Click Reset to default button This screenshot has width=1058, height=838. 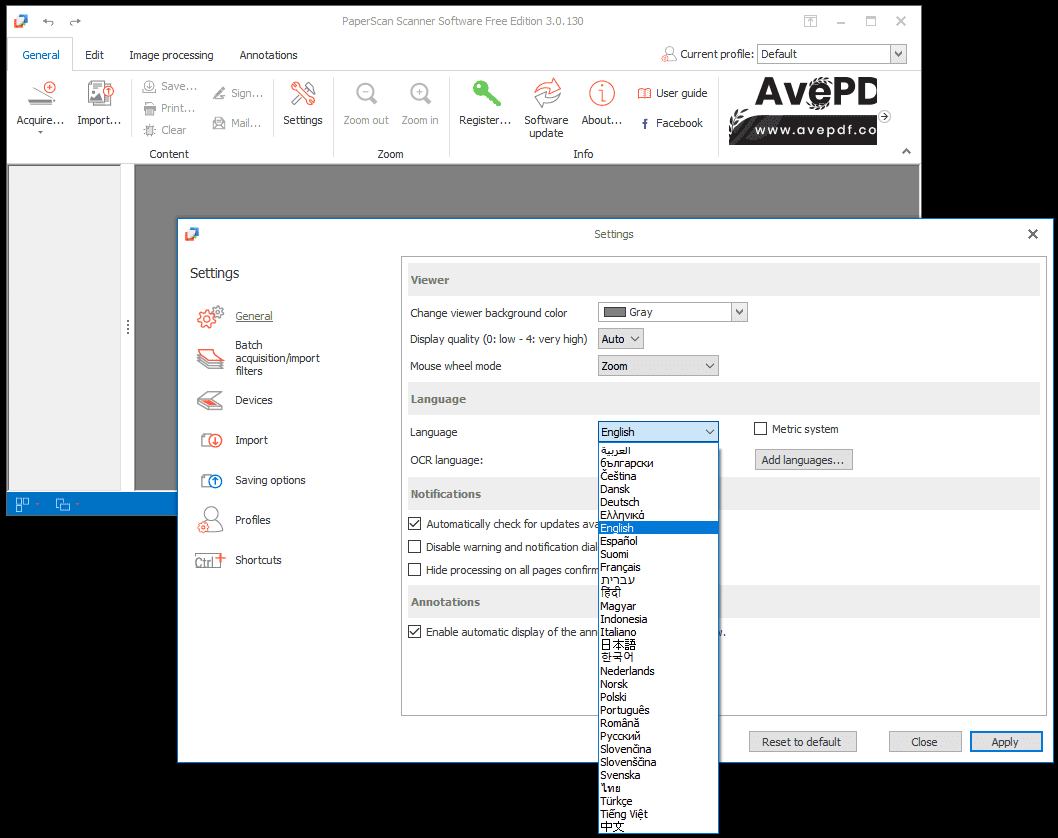802,742
